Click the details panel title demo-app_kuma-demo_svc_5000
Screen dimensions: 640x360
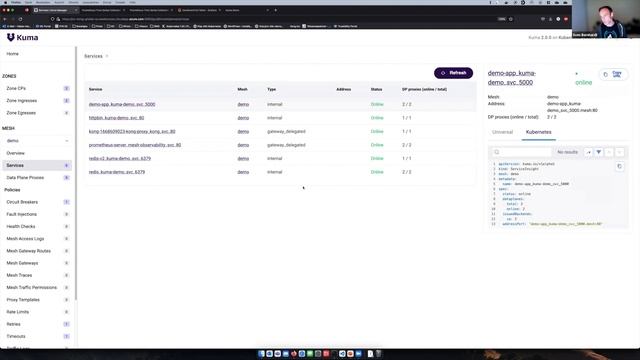(x=512, y=78)
